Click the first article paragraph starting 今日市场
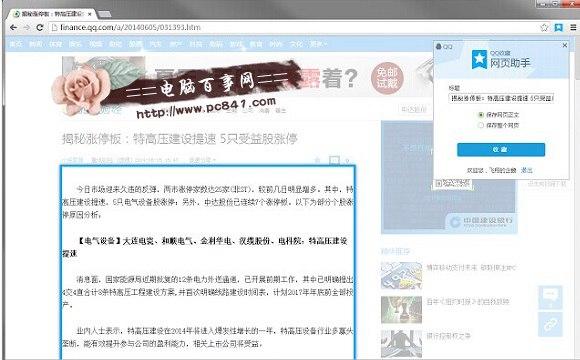 click(x=208, y=202)
